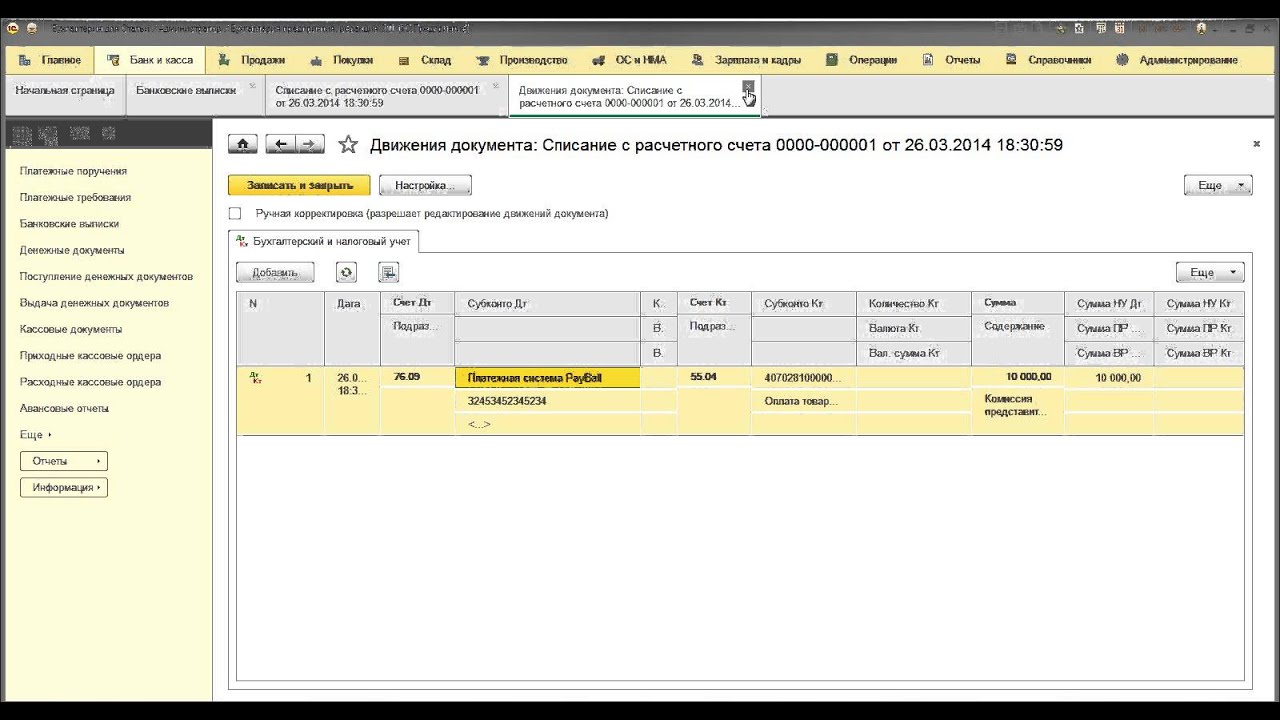Select the Оплата товар... cell
1280x720 pixels.
tap(803, 401)
